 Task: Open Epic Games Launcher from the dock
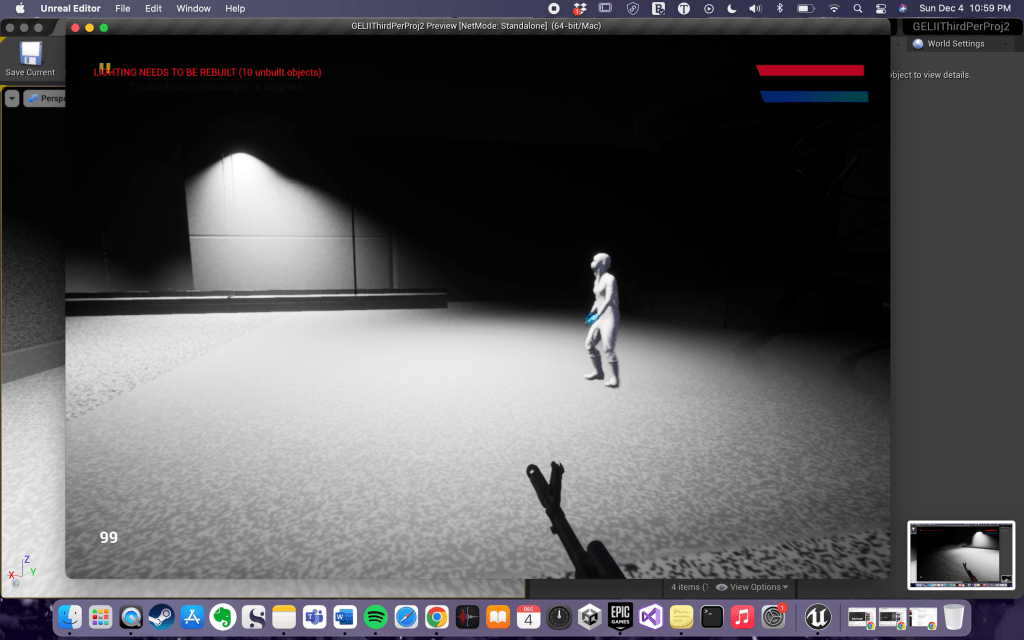tap(620, 617)
